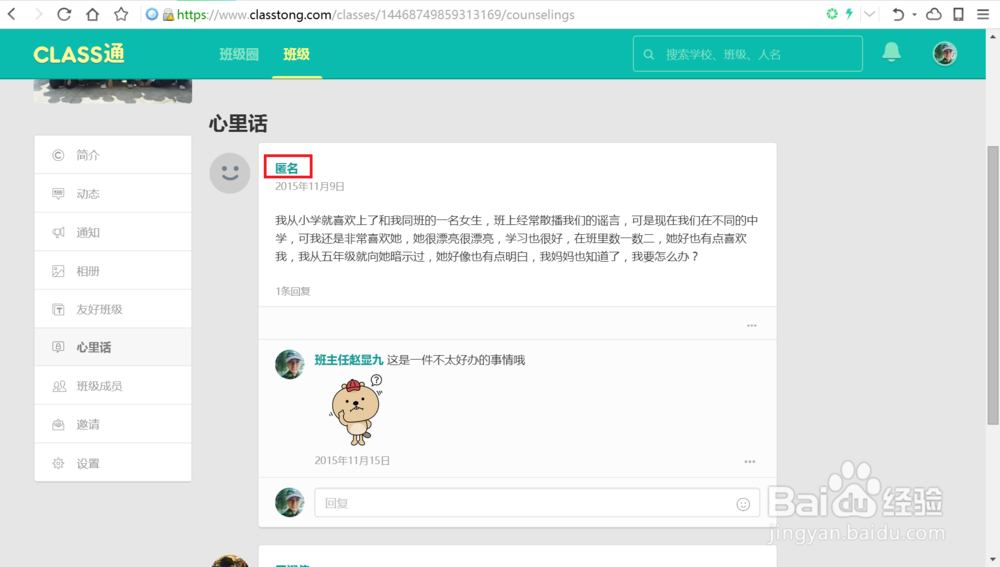Go back with browser back arrow
The height and width of the screenshot is (567, 1000).
[11, 14]
